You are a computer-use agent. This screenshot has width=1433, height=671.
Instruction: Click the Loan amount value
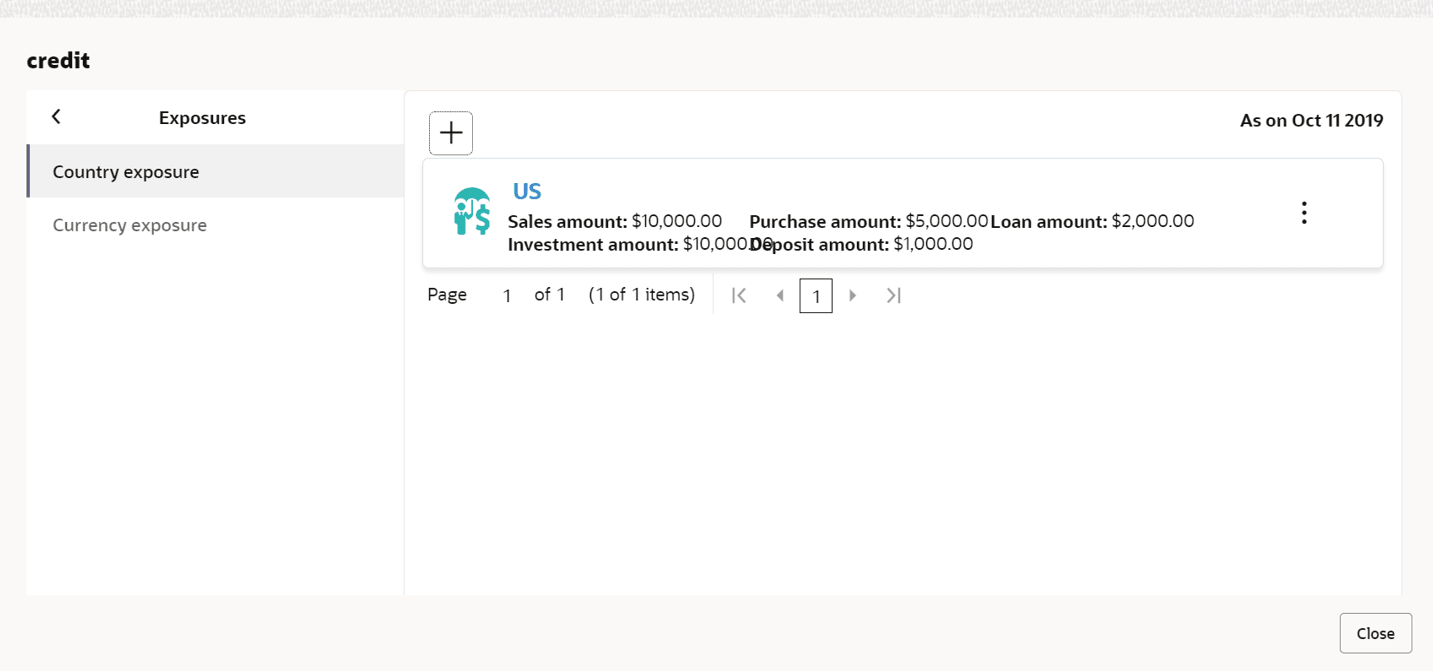pos(1153,221)
